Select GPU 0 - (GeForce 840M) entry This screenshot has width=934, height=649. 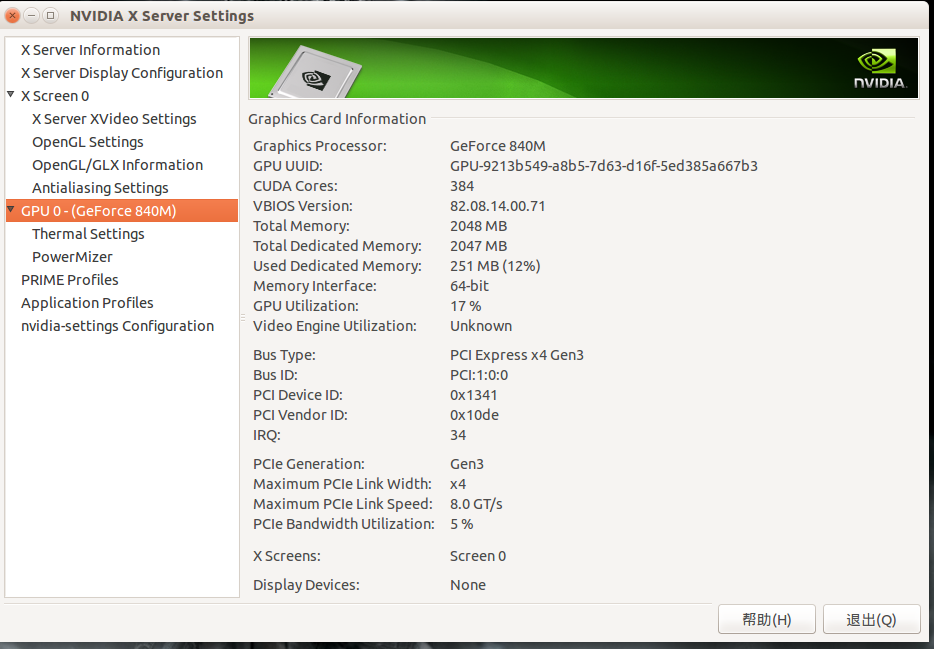[x=122, y=211]
